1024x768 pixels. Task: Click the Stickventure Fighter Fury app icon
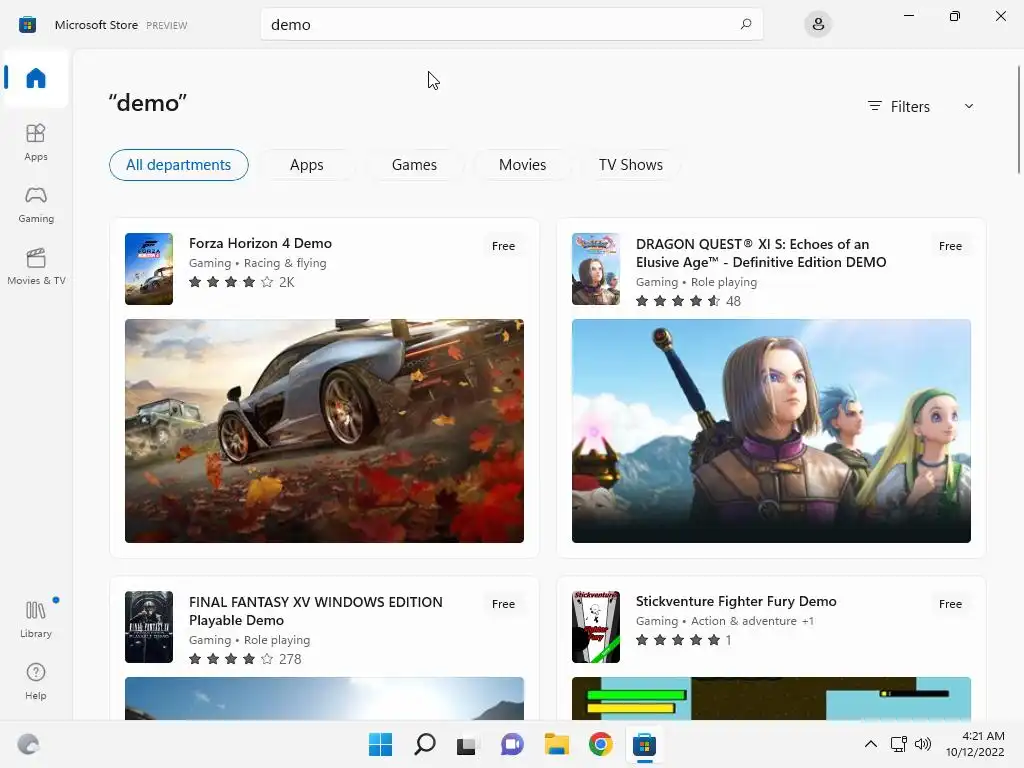point(596,627)
